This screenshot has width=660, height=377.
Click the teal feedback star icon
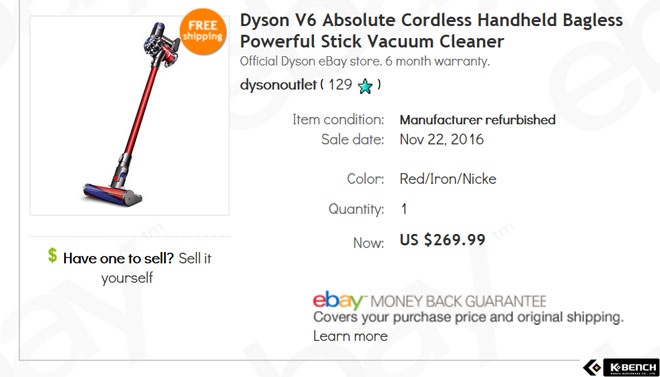pos(365,86)
